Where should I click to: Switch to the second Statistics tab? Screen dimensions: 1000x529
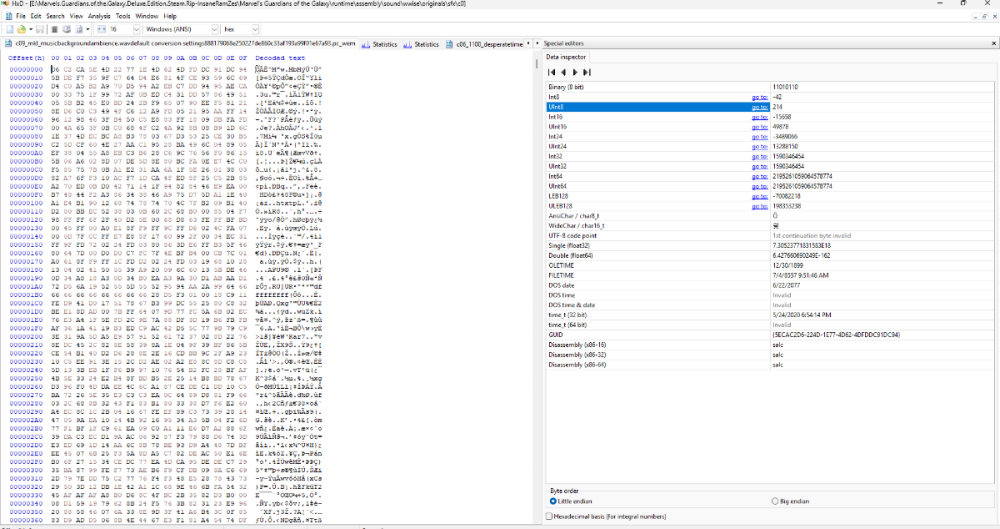click(x=422, y=44)
